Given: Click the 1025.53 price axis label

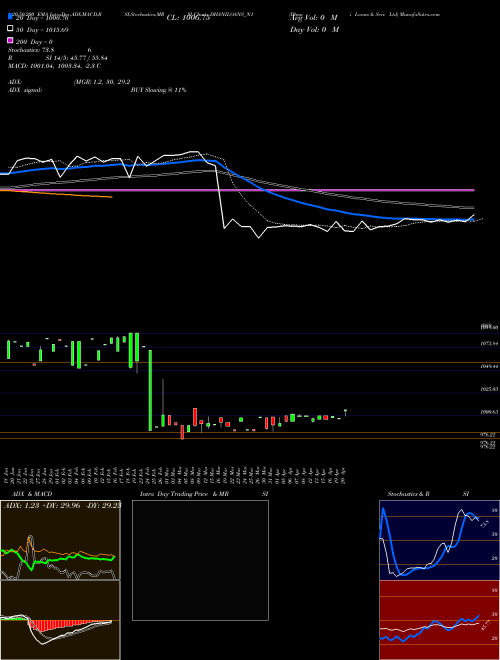Looking at the screenshot, I should [489, 389].
